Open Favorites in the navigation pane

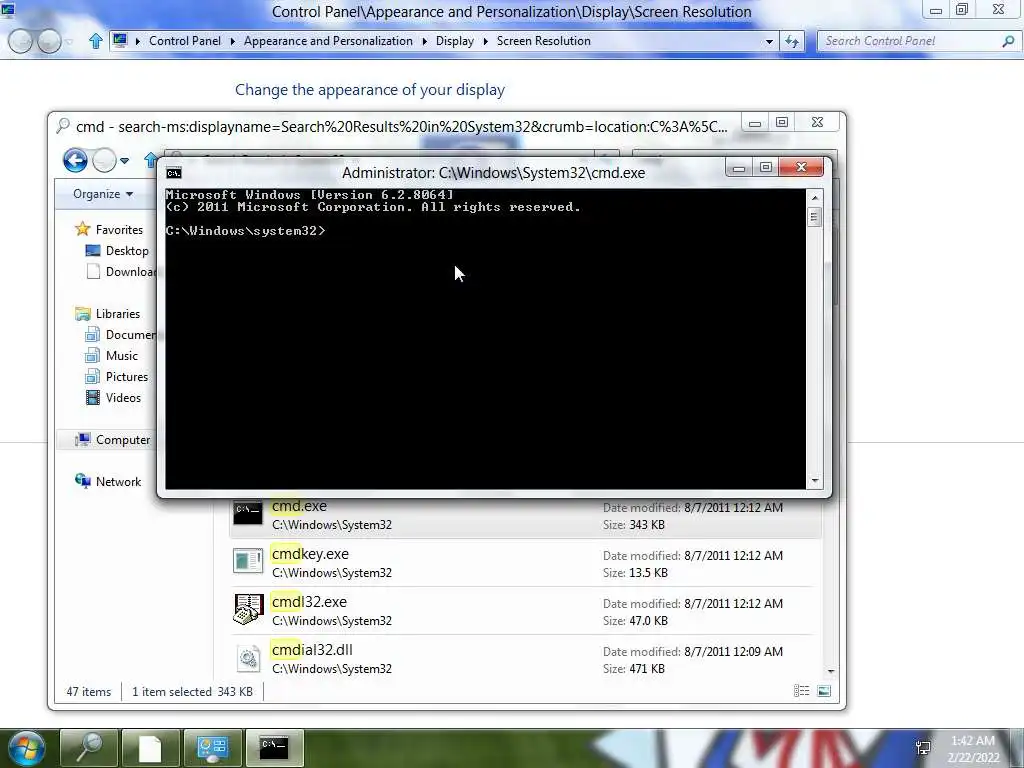[119, 230]
